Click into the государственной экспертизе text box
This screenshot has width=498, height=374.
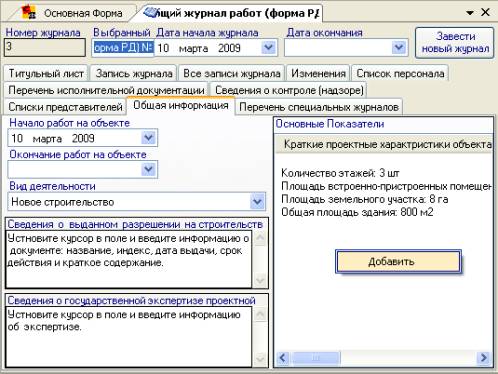point(129,337)
